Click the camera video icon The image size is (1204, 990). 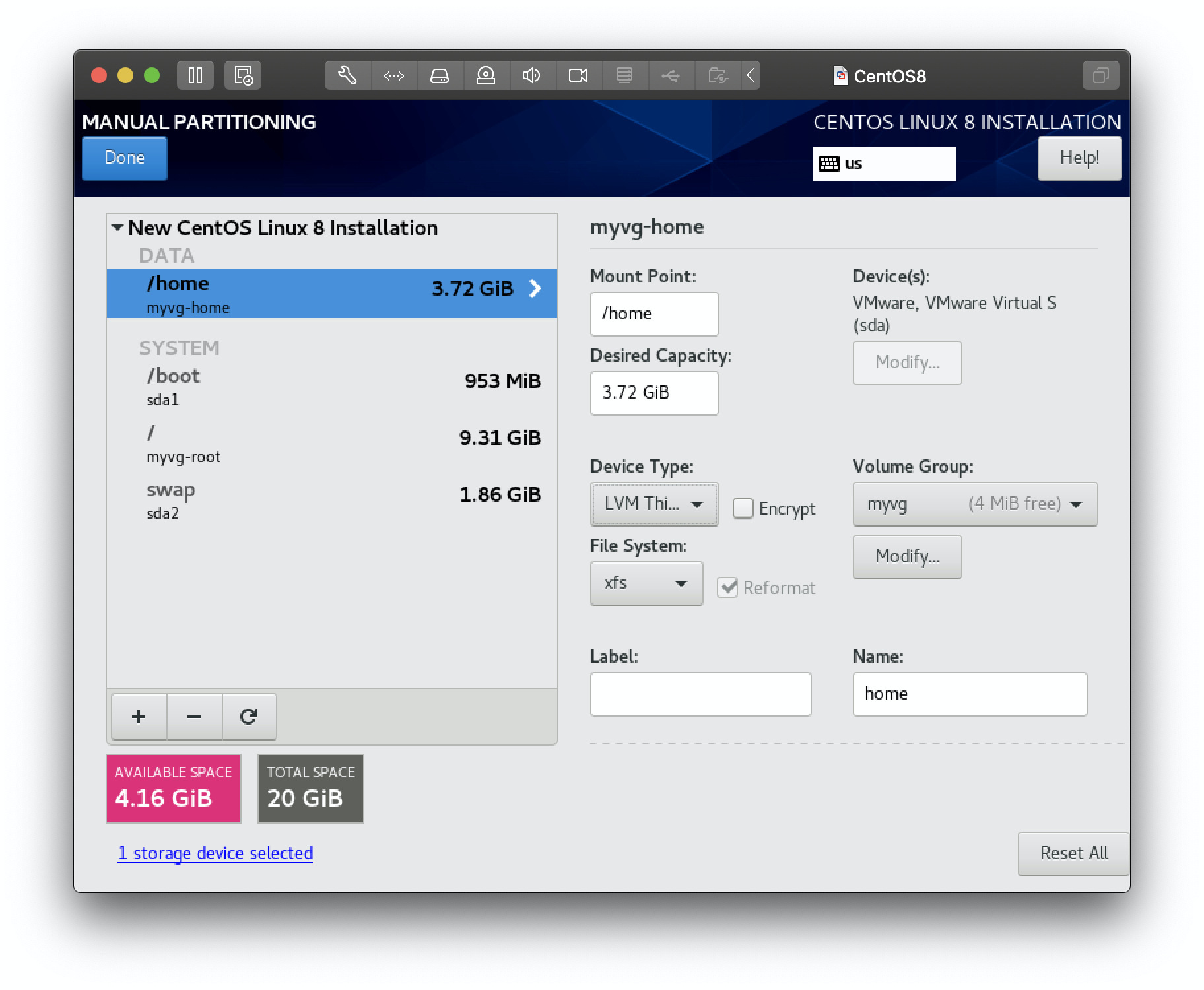tap(578, 75)
